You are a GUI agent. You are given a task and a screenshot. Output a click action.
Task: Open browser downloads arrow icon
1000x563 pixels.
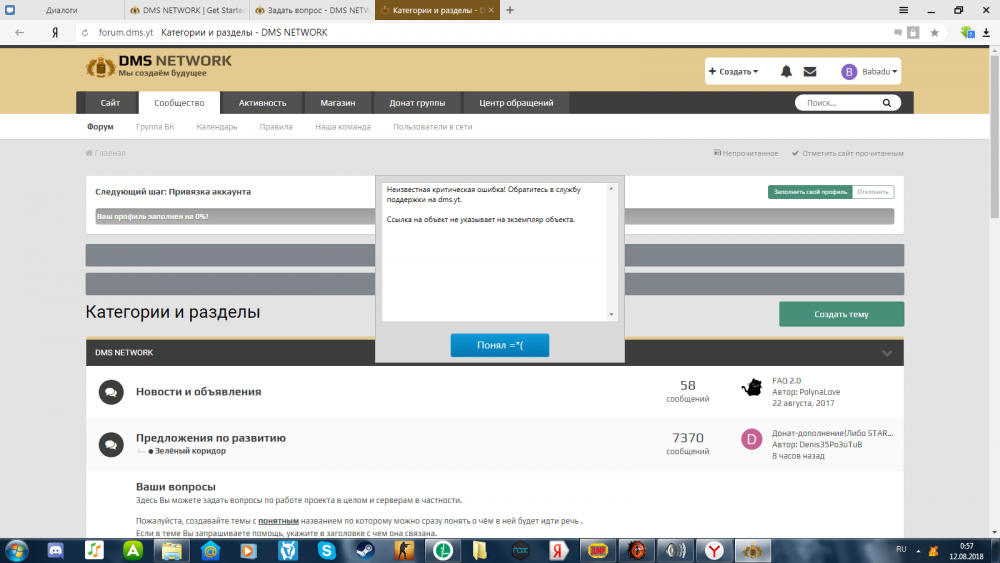pos(988,32)
